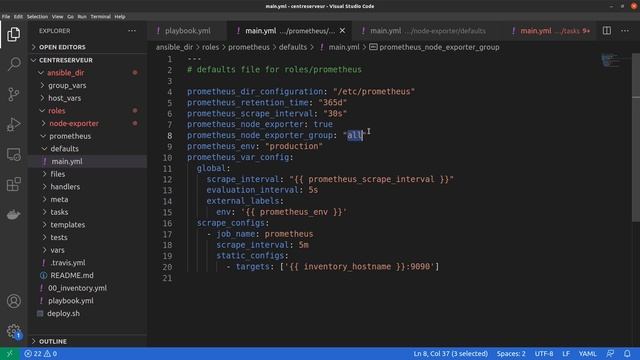Open the Search view icon
Screen dimensions: 640x360
[x=13, y=64]
